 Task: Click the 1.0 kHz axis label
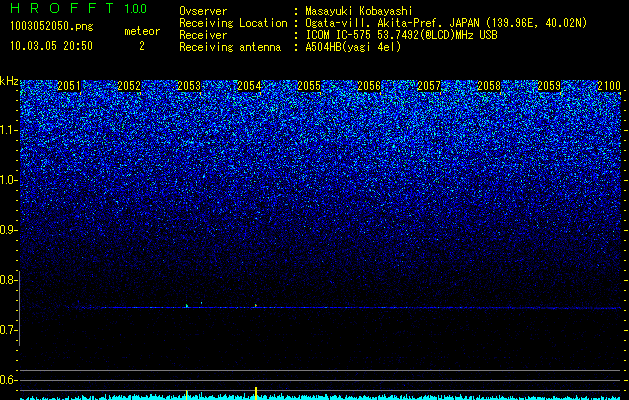click(x=9, y=180)
